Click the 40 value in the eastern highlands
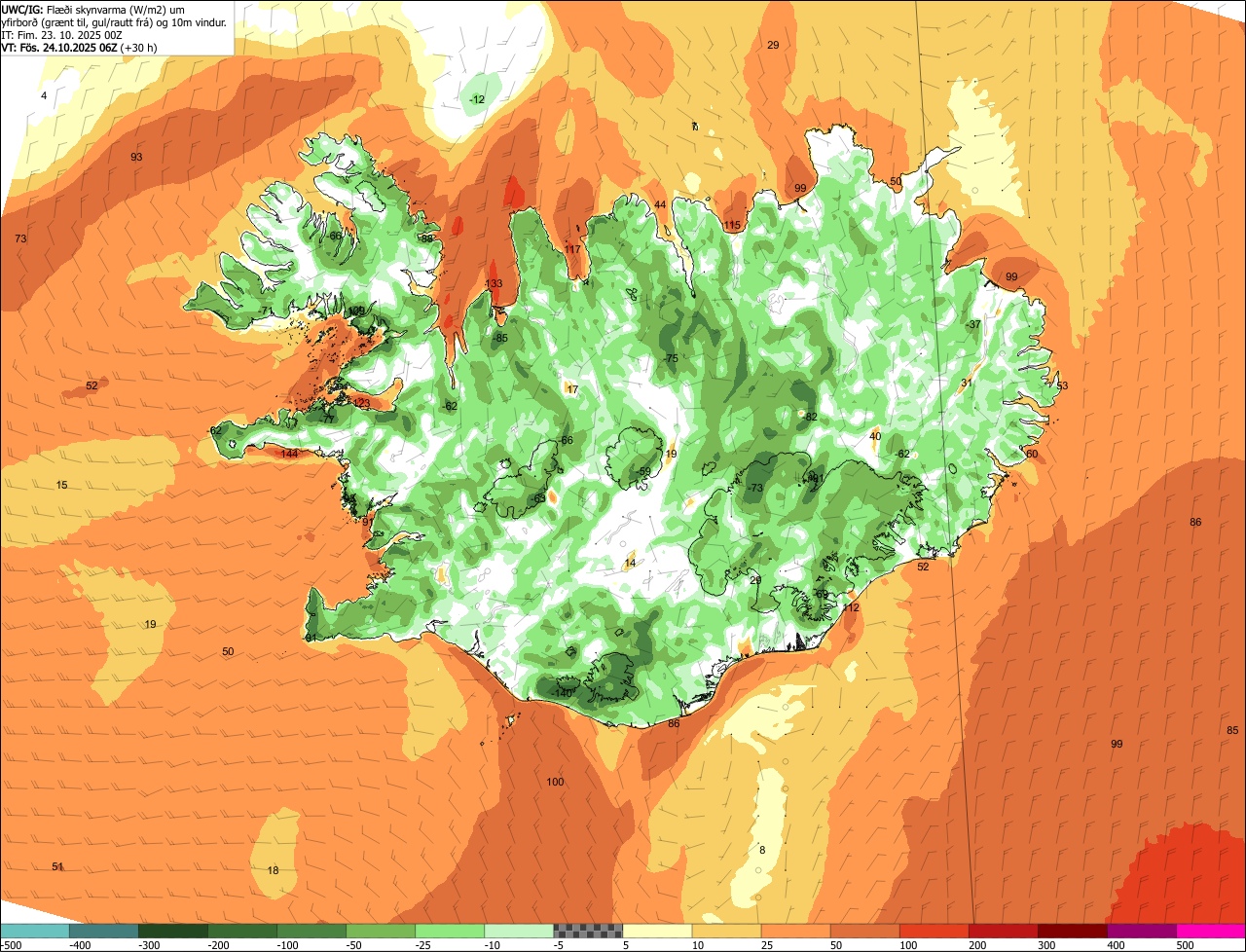1246x952 pixels. coord(875,436)
